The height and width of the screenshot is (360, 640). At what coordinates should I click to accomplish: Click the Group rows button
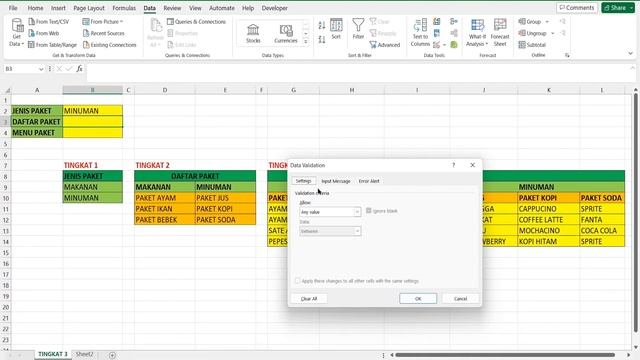tap(530, 22)
